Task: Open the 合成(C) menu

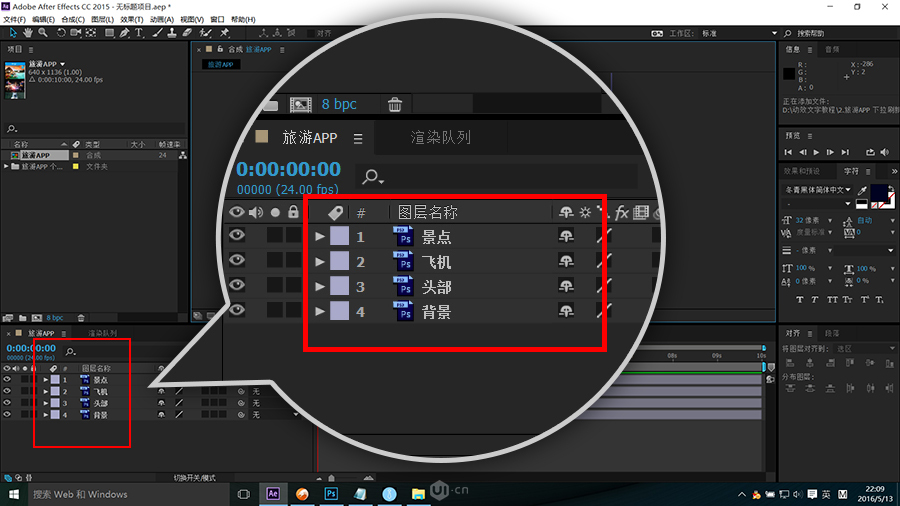Action: pos(73,19)
